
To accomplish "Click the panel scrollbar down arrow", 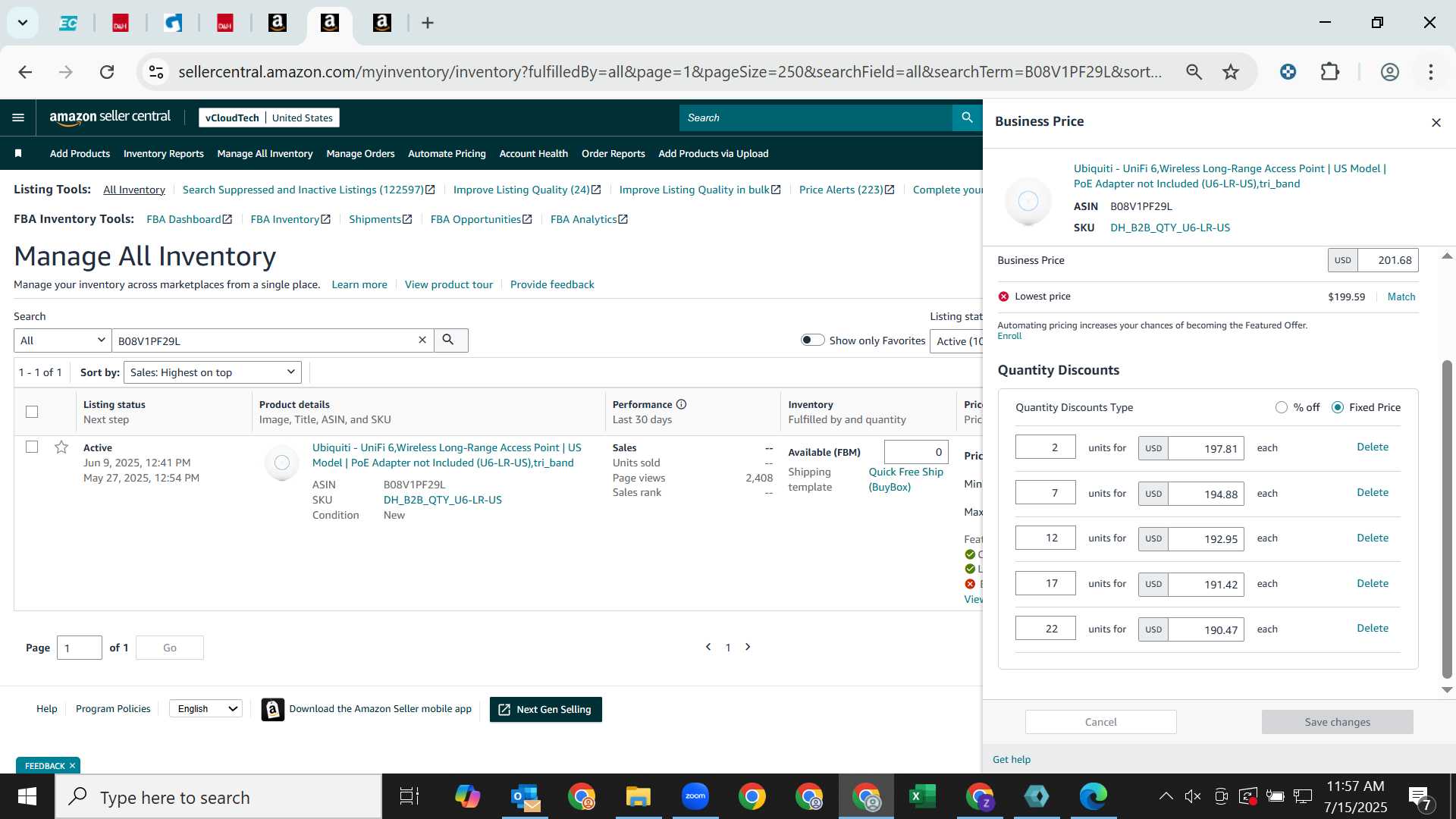I will [1447, 690].
